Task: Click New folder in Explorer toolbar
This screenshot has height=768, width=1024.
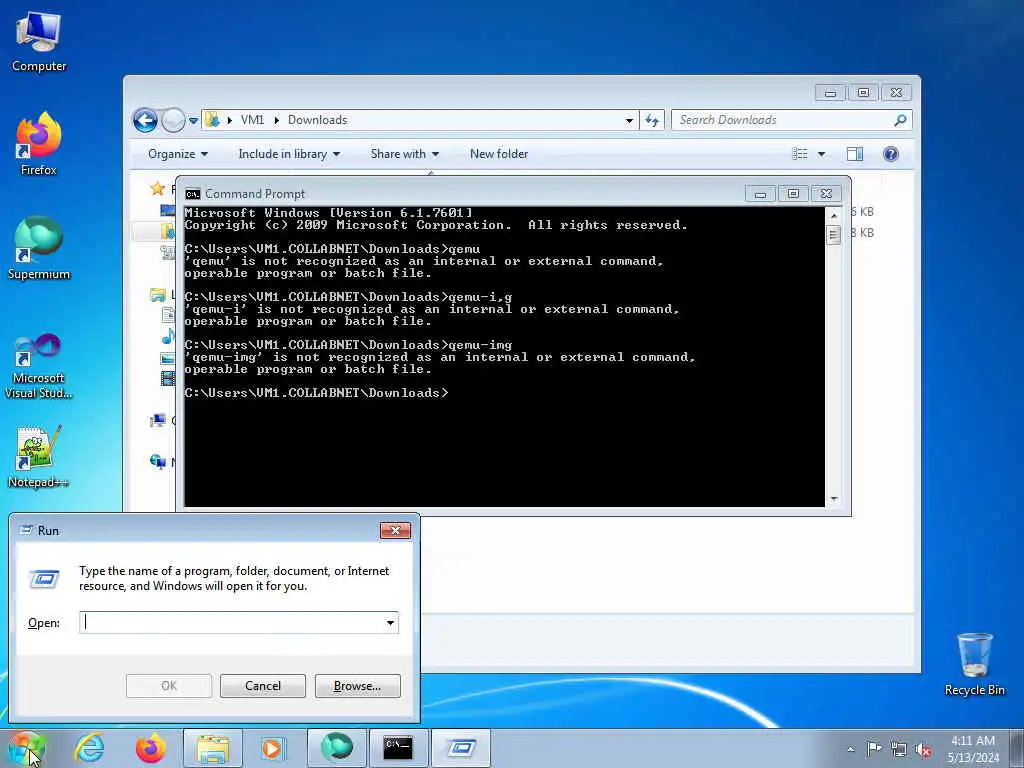Action: coord(499,154)
